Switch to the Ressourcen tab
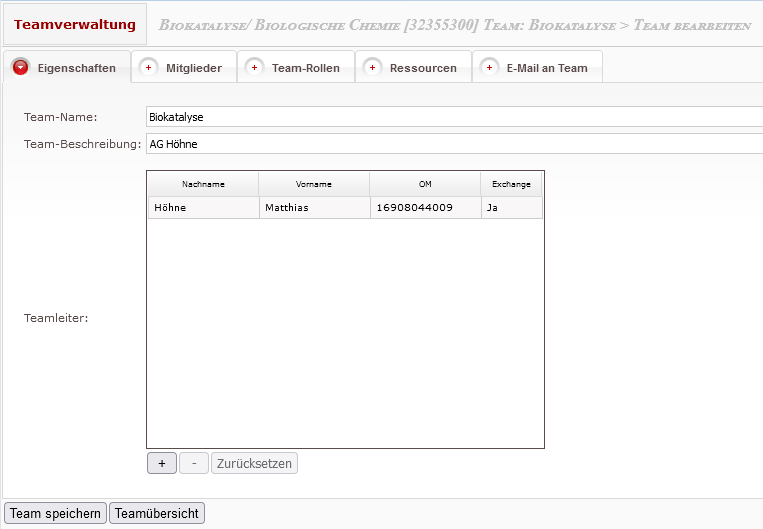This screenshot has width=763, height=529. [x=414, y=67]
